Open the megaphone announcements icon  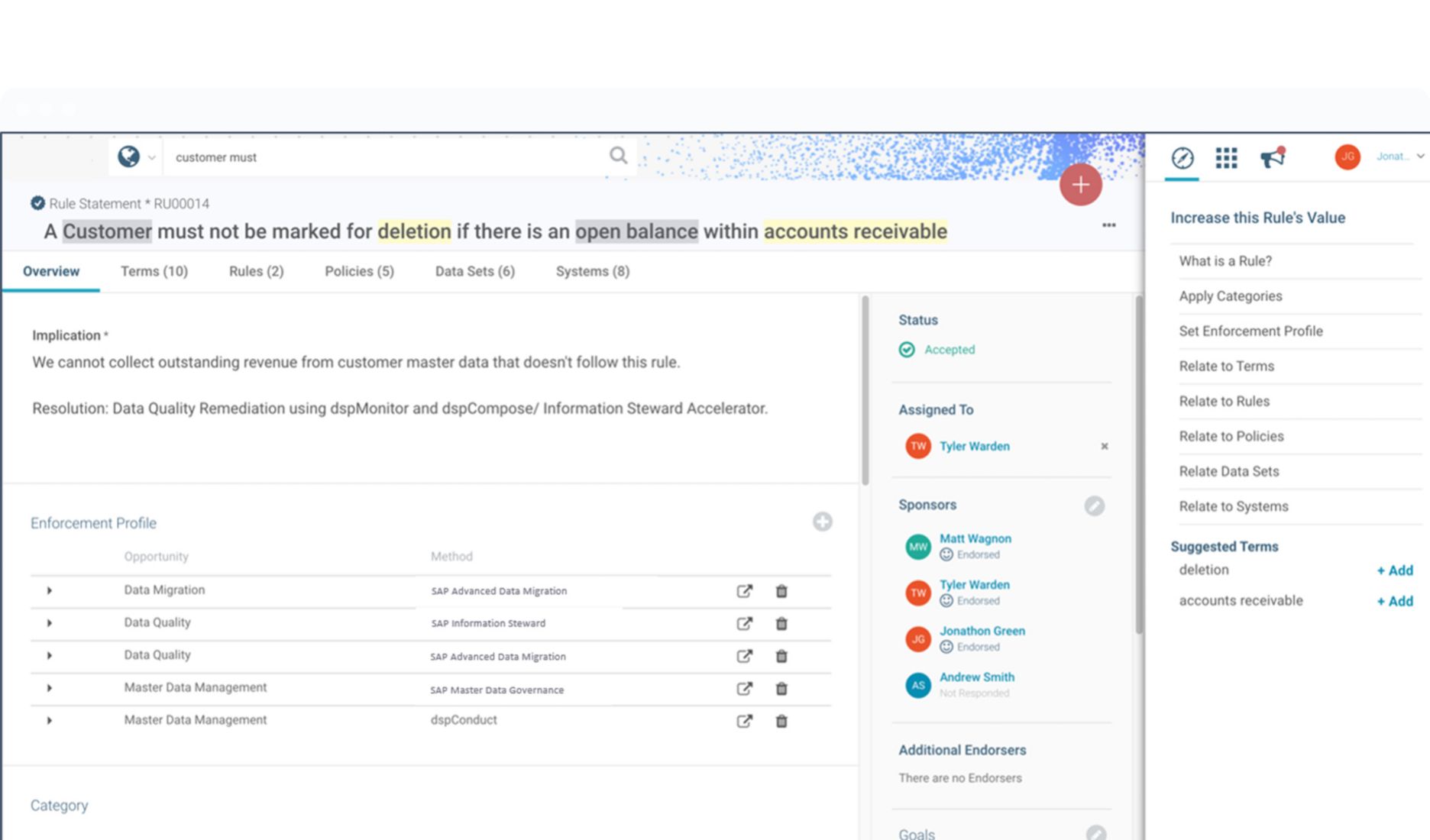coord(1272,158)
